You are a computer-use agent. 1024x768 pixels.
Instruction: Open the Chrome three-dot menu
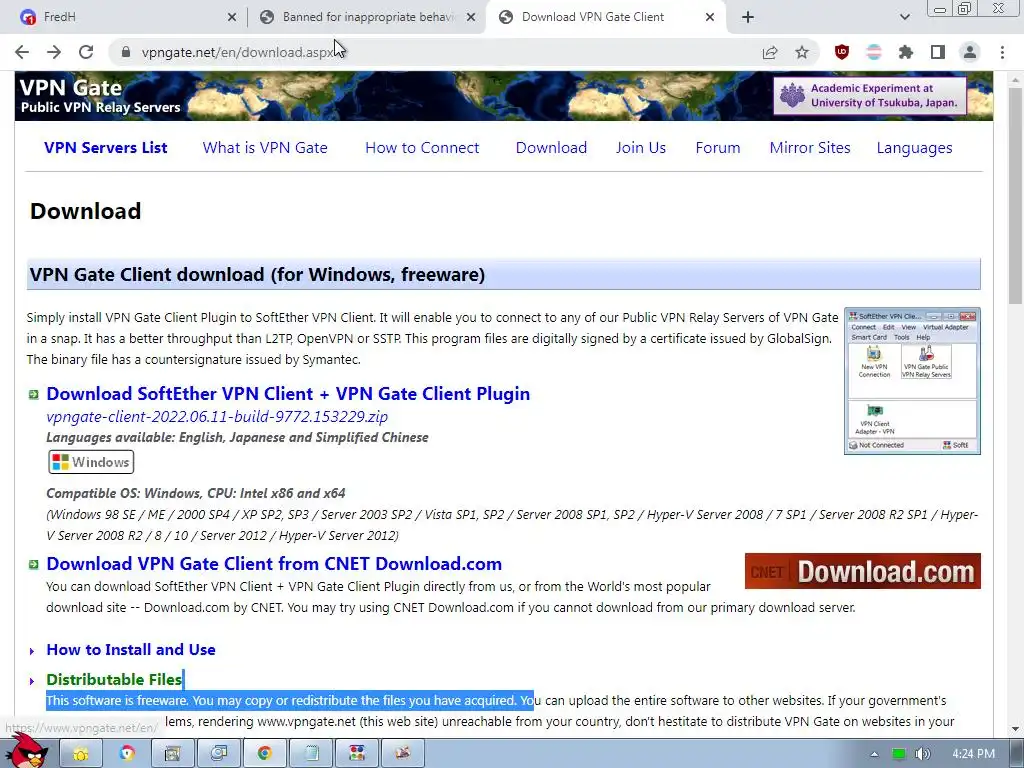[x=1002, y=52]
